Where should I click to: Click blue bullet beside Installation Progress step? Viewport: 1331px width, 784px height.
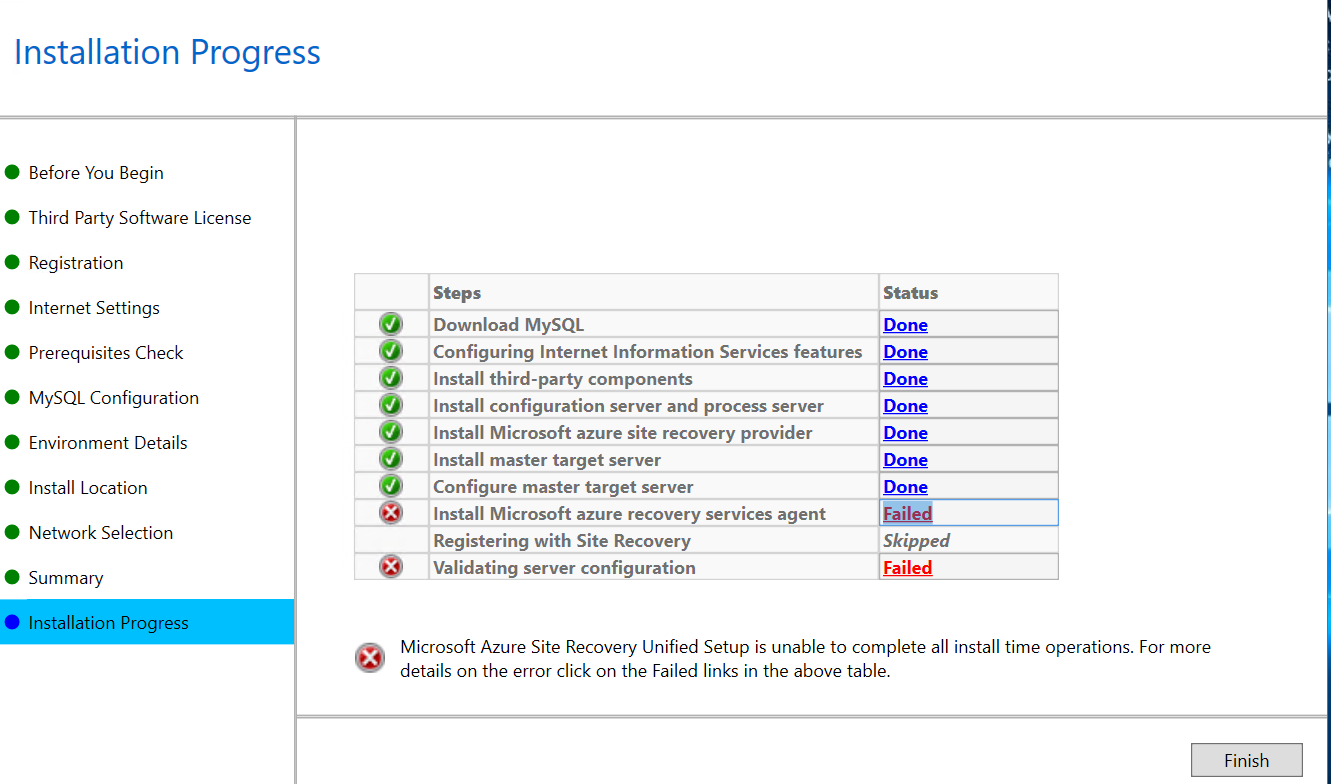pos(12,622)
